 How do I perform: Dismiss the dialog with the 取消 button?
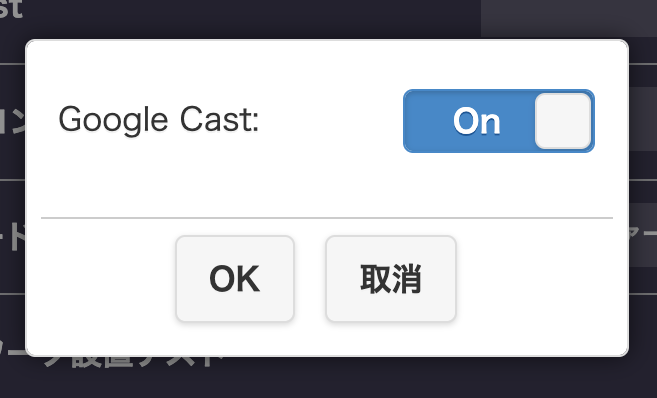pos(391,279)
